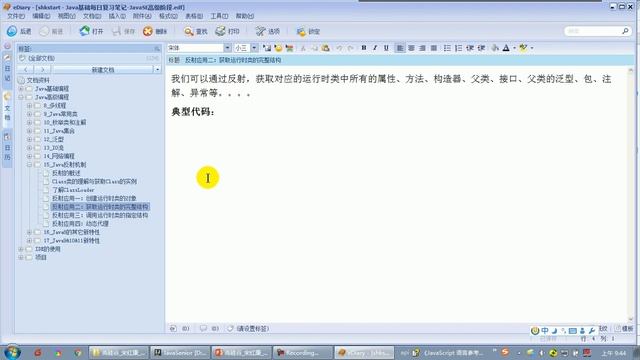Expand the 17_Java8&10&11新特性 folder
The height and width of the screenshot is (360, 640).
tap(29, 240)
